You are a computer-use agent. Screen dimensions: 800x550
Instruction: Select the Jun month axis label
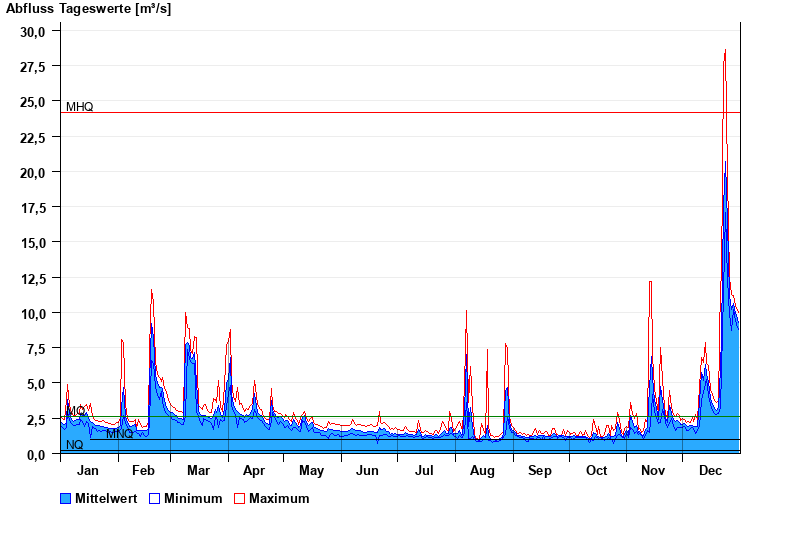pos(368,471)
